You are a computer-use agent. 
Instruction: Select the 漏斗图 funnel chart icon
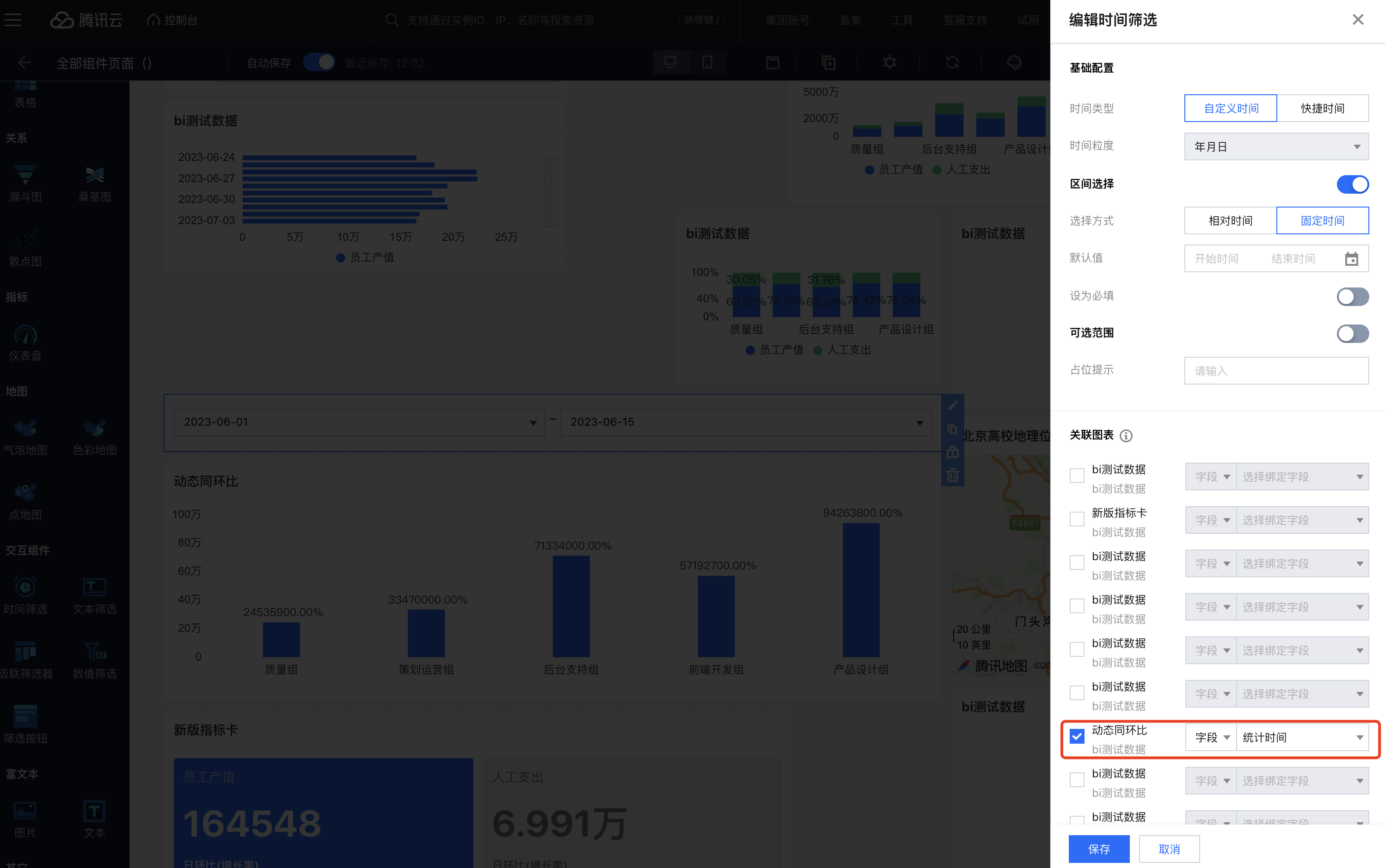tap(25, 175)
